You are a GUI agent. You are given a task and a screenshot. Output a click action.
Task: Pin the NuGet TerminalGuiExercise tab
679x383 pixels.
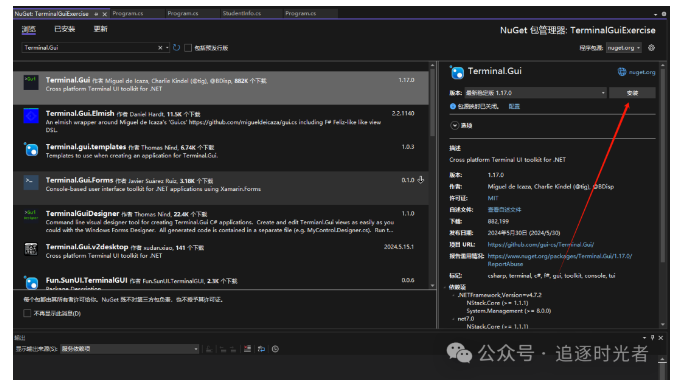(96, 14)
